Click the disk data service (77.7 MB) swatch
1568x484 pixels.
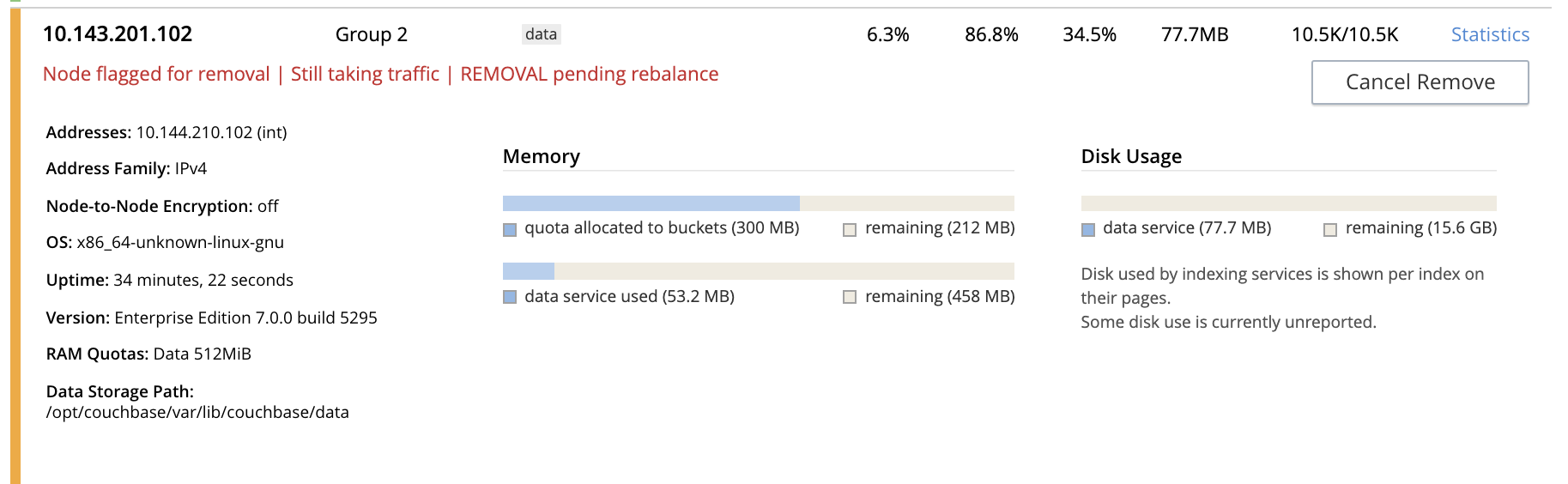click(x=1088, y=229)
